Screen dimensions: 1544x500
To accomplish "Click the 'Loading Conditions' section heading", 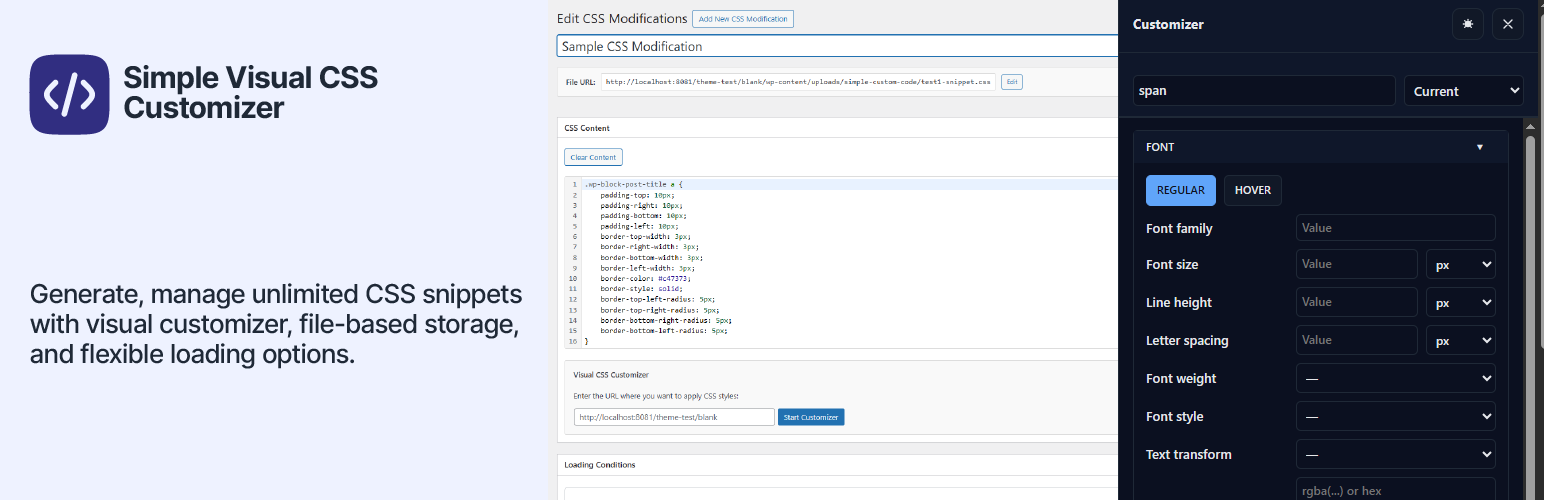I will click(600, 465).
